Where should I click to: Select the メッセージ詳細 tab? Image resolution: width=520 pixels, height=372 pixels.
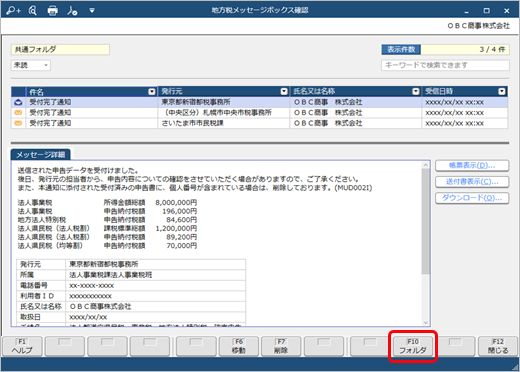(41, 155)
